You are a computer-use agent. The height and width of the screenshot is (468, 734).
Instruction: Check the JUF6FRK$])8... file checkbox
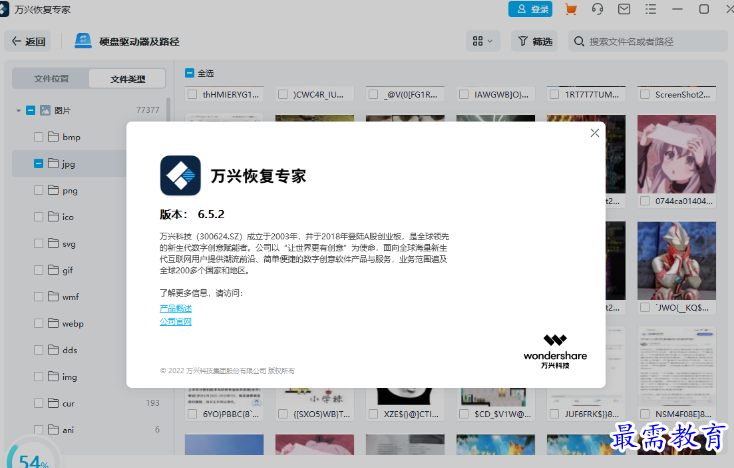click(x=554, y=414)
